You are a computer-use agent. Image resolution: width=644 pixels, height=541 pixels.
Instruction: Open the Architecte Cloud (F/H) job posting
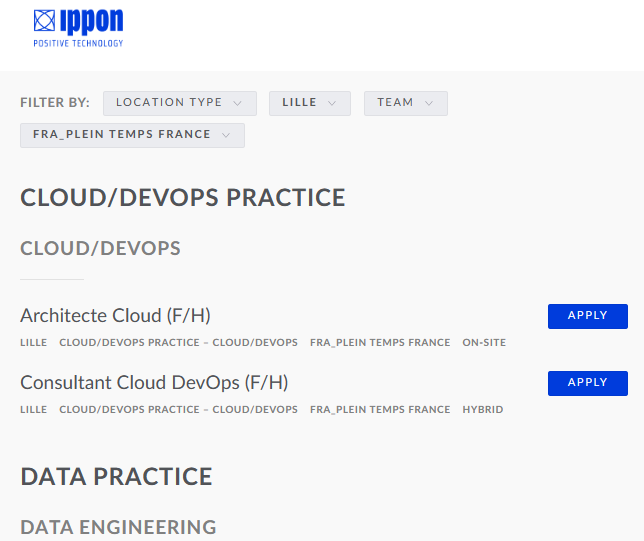click(x=115, y=315)
